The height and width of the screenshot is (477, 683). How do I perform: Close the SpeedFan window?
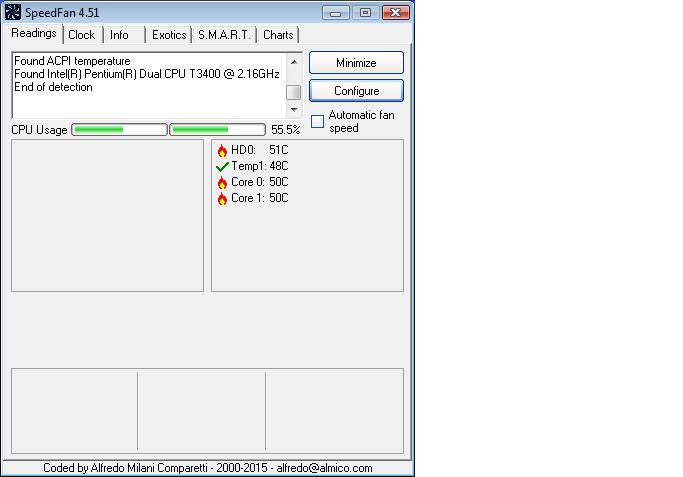(x=396, y=13)
